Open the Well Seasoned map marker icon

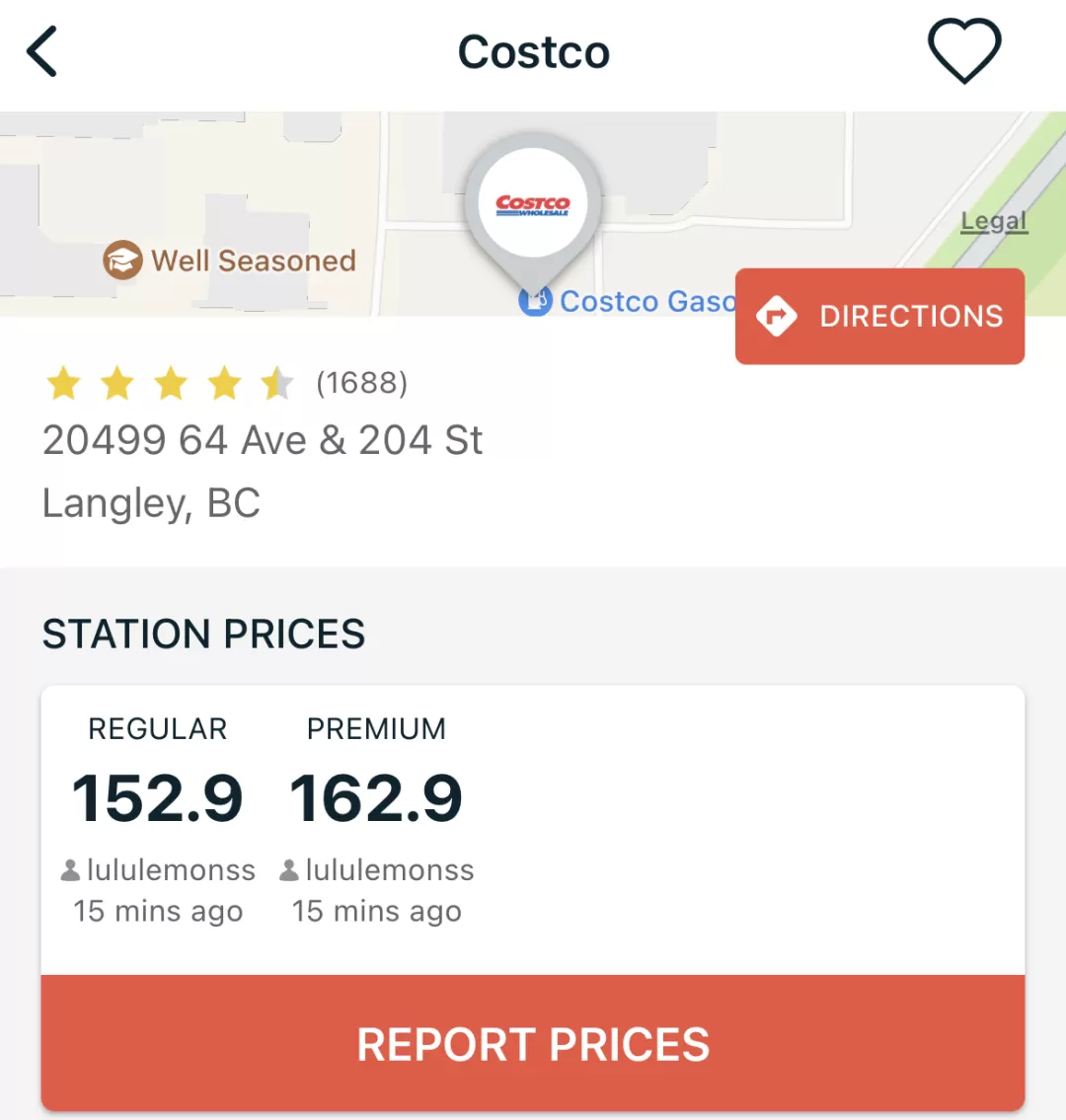pyautogui.click(x=122, y=260)
